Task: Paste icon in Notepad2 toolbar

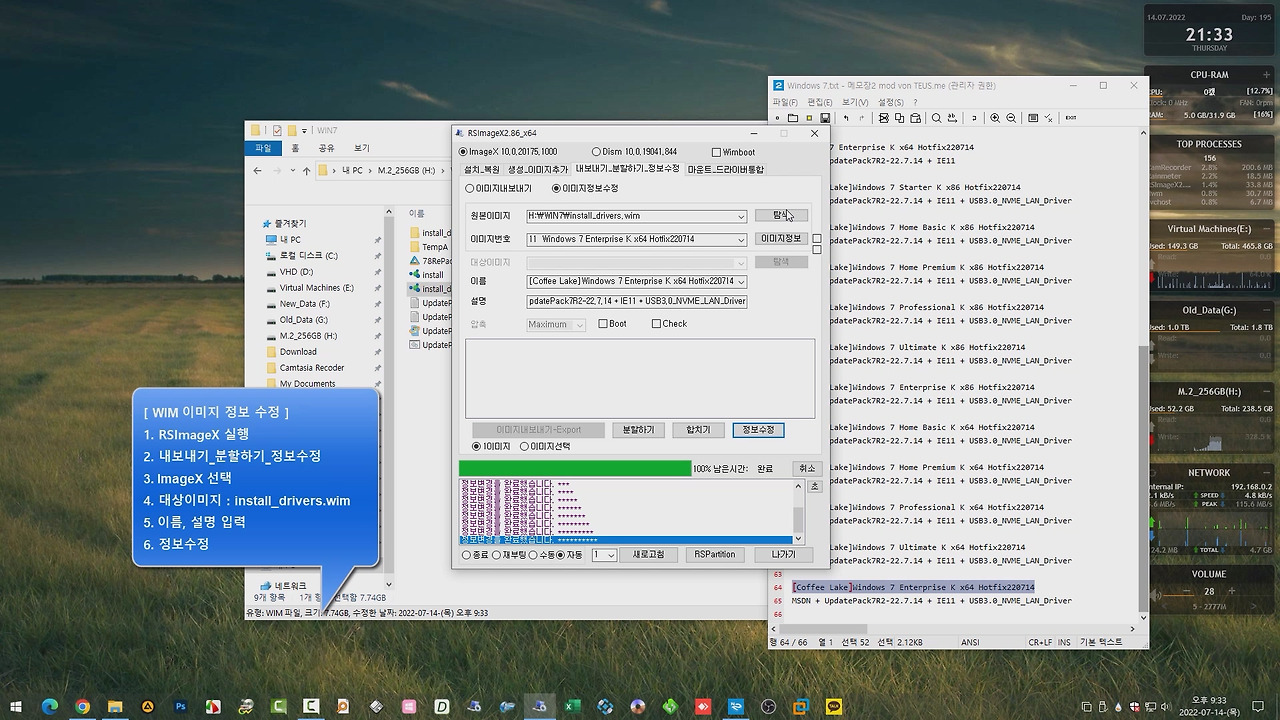Action: coord(915,118)
